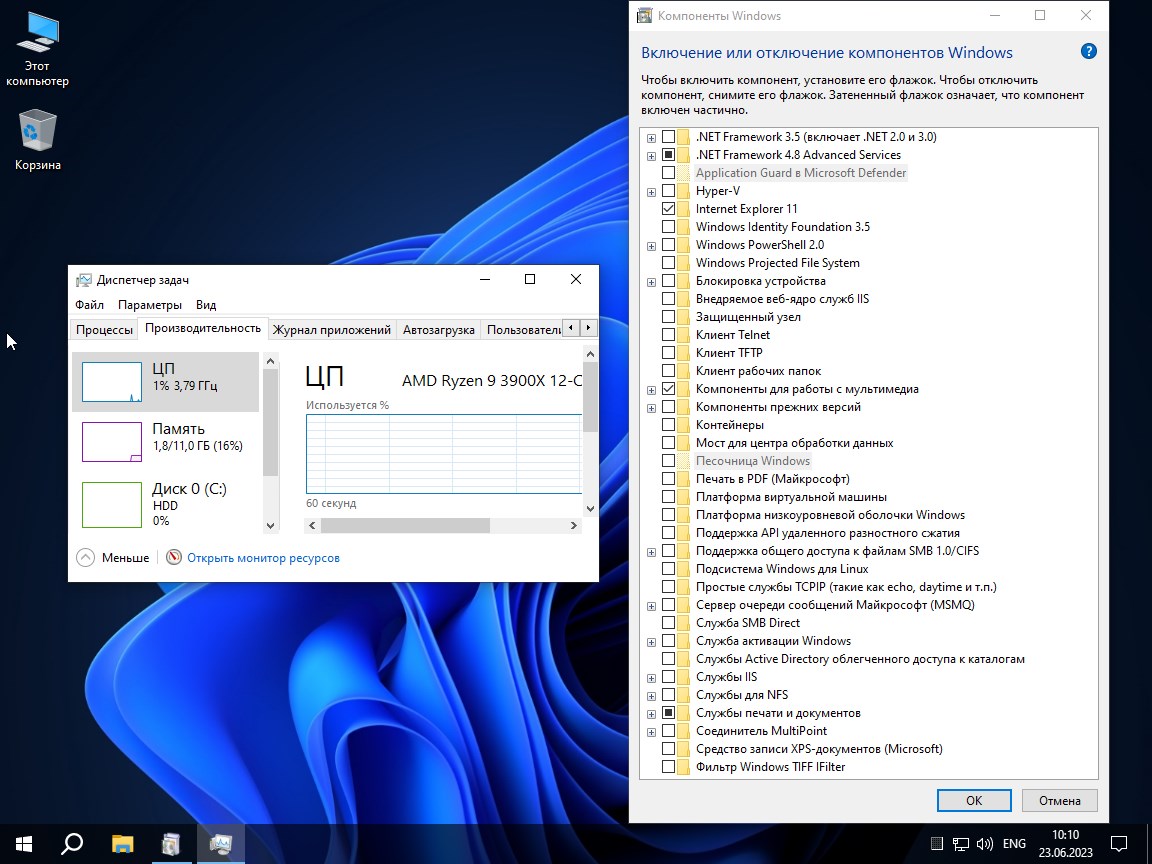Select the ЦП performance graph thumbnail
Screen dimensions: 1152x864
111,382
